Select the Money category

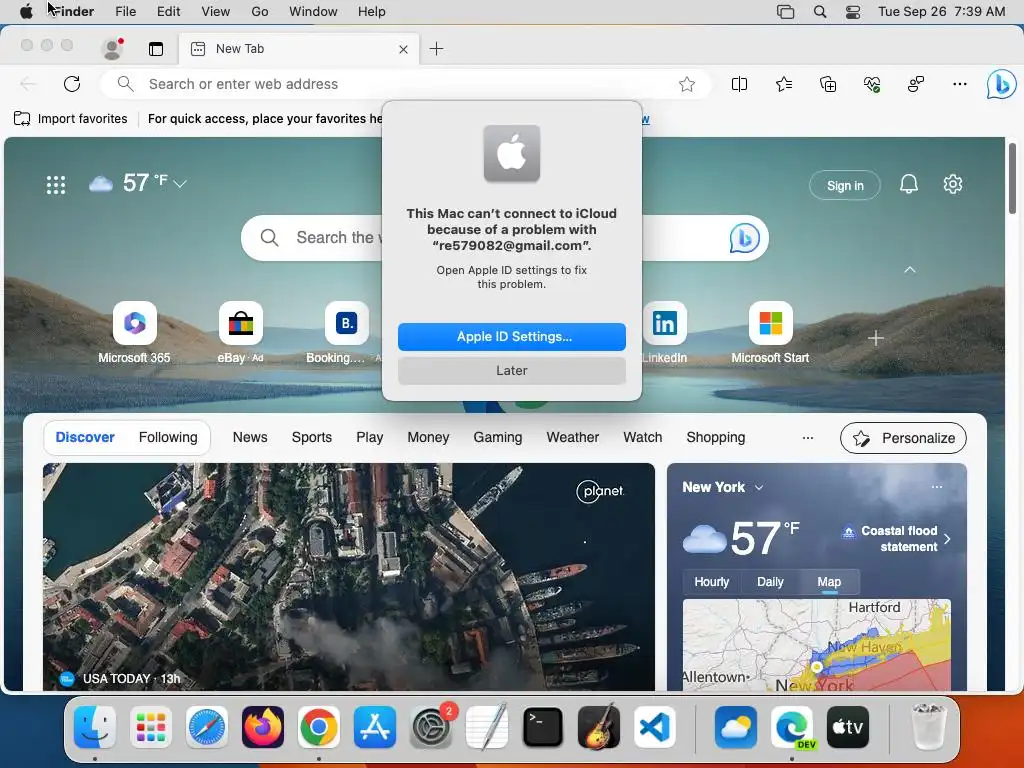[428, 438]
